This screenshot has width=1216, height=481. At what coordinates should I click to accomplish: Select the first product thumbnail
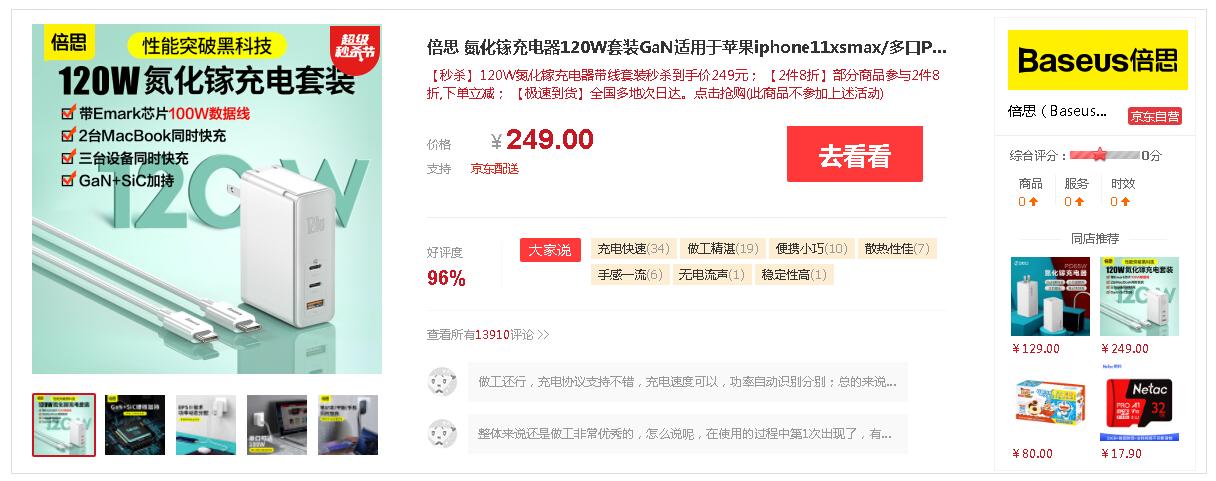point(64,425)
